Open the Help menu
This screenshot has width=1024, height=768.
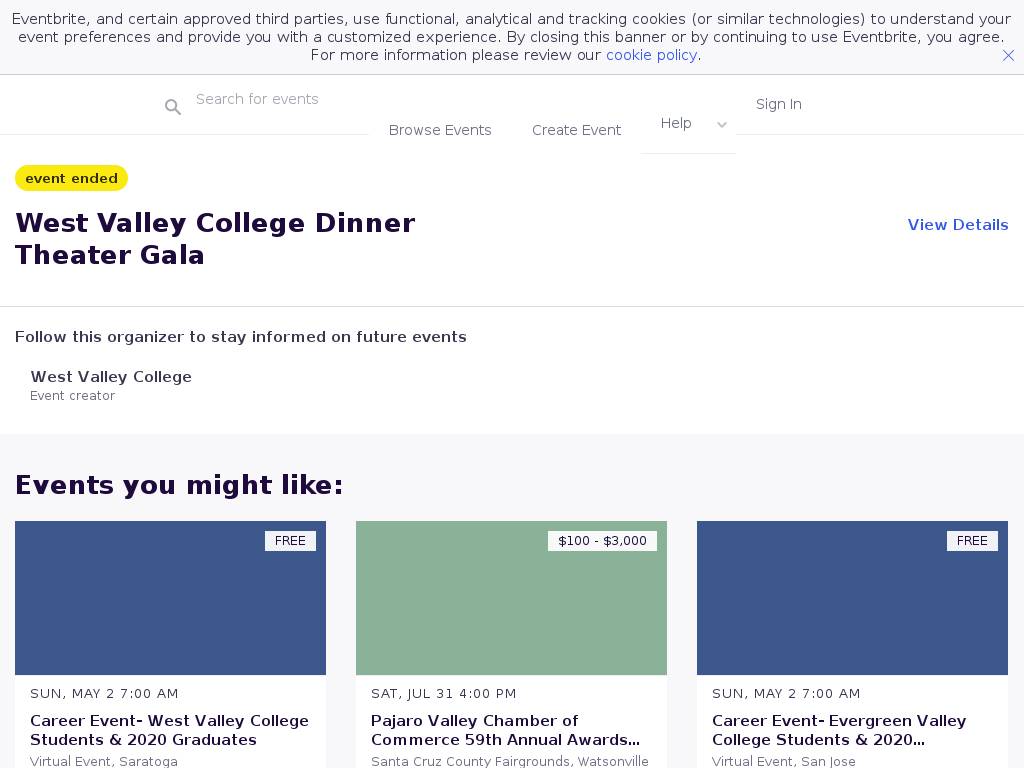click(676, 123)
